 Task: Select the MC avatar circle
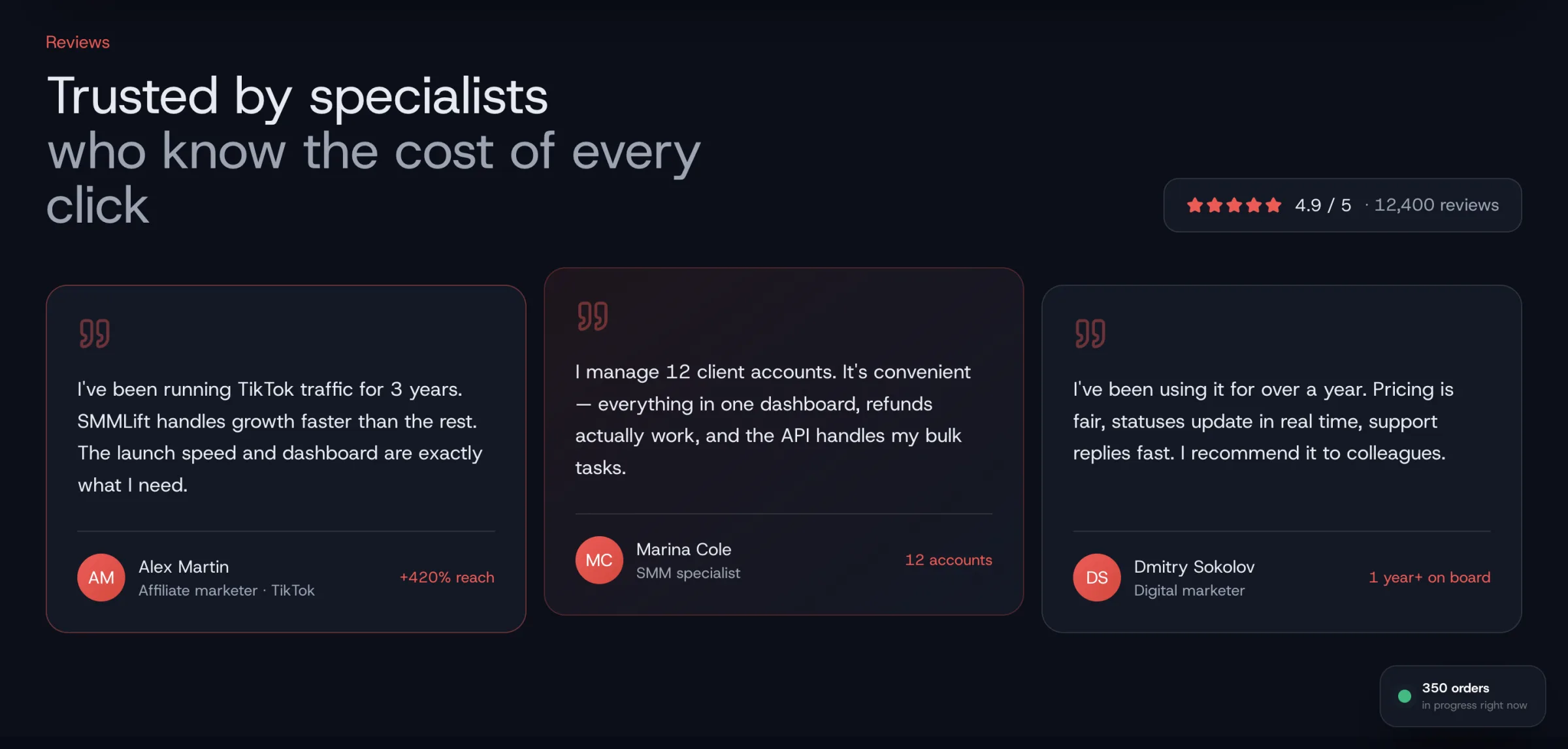click(x=599, y=560)
